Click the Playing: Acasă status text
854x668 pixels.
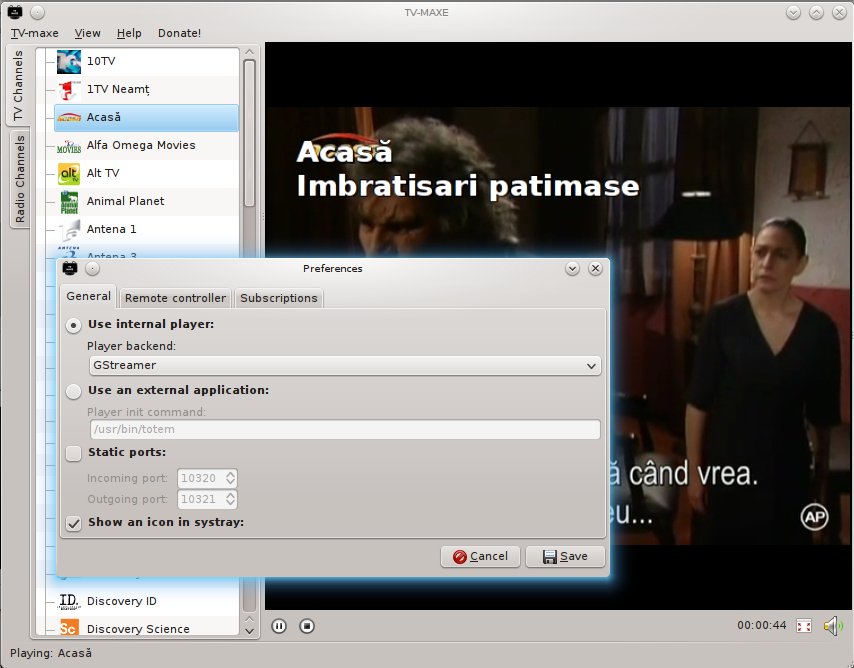[51, 653]
